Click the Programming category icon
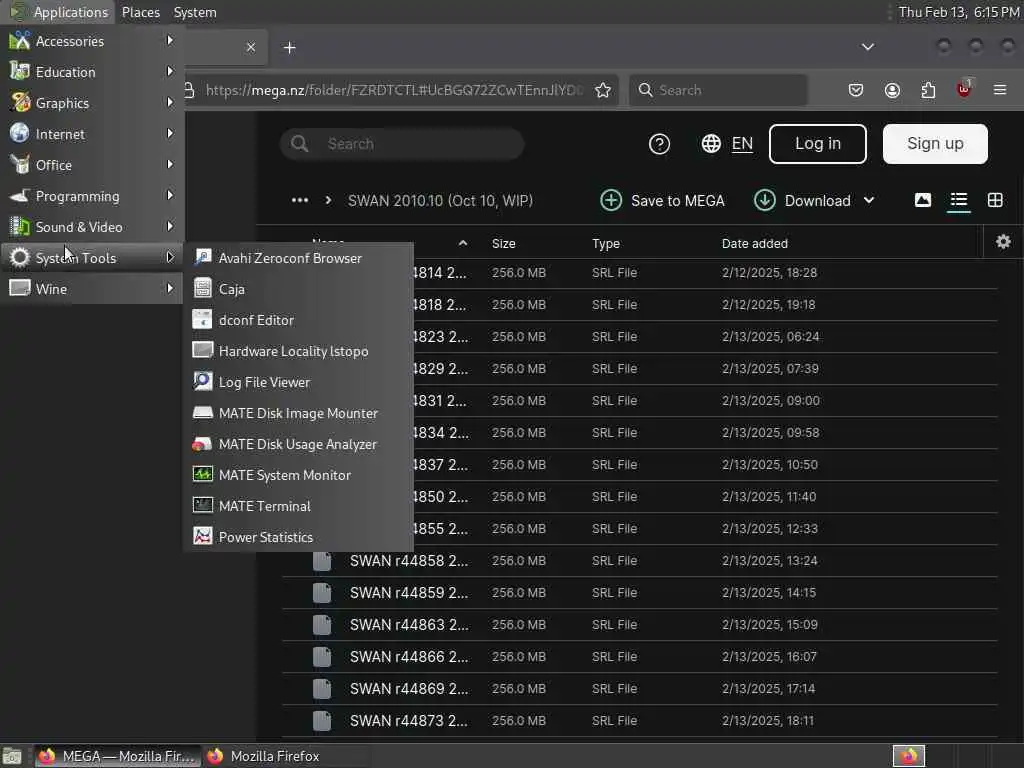 coord(20,195)
